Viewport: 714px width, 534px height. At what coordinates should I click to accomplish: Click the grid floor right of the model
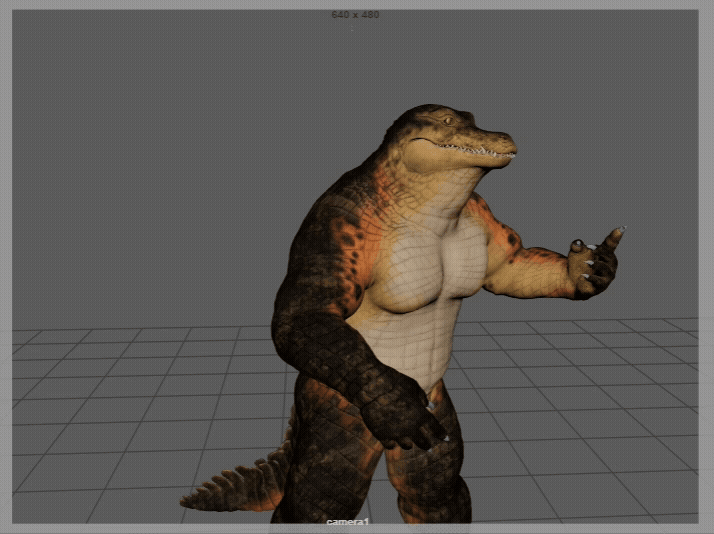[583, 401]
